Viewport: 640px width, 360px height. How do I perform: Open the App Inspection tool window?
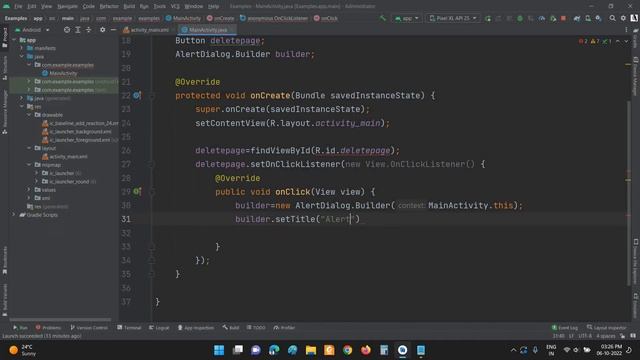pyautogui.click(x=196, y=327)
